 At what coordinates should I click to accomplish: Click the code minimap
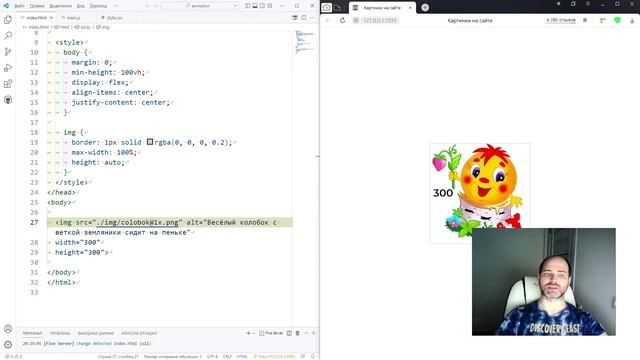click(305, 42)
